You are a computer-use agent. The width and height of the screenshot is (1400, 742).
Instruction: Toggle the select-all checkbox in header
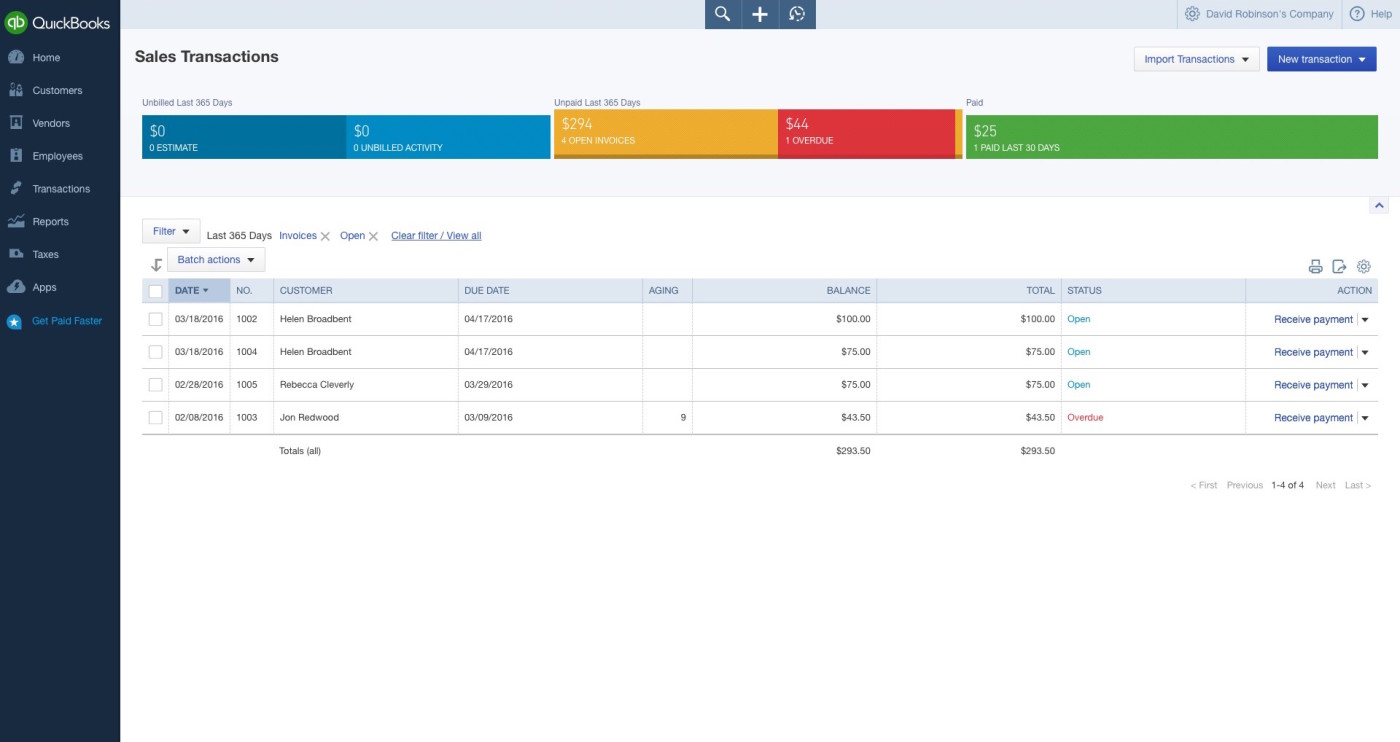coord(155,291)
